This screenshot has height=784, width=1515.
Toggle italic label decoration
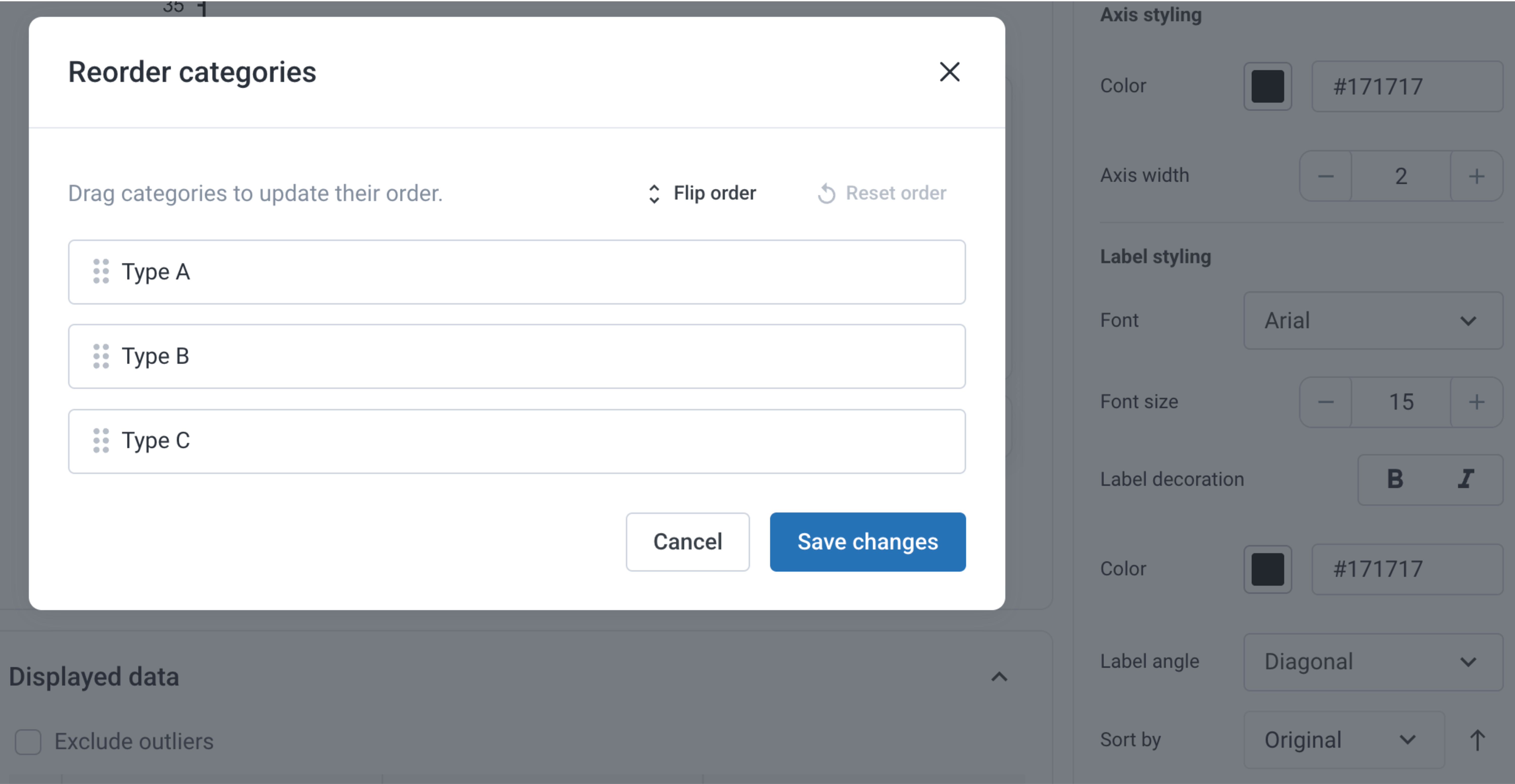(x=1466, y=479)
